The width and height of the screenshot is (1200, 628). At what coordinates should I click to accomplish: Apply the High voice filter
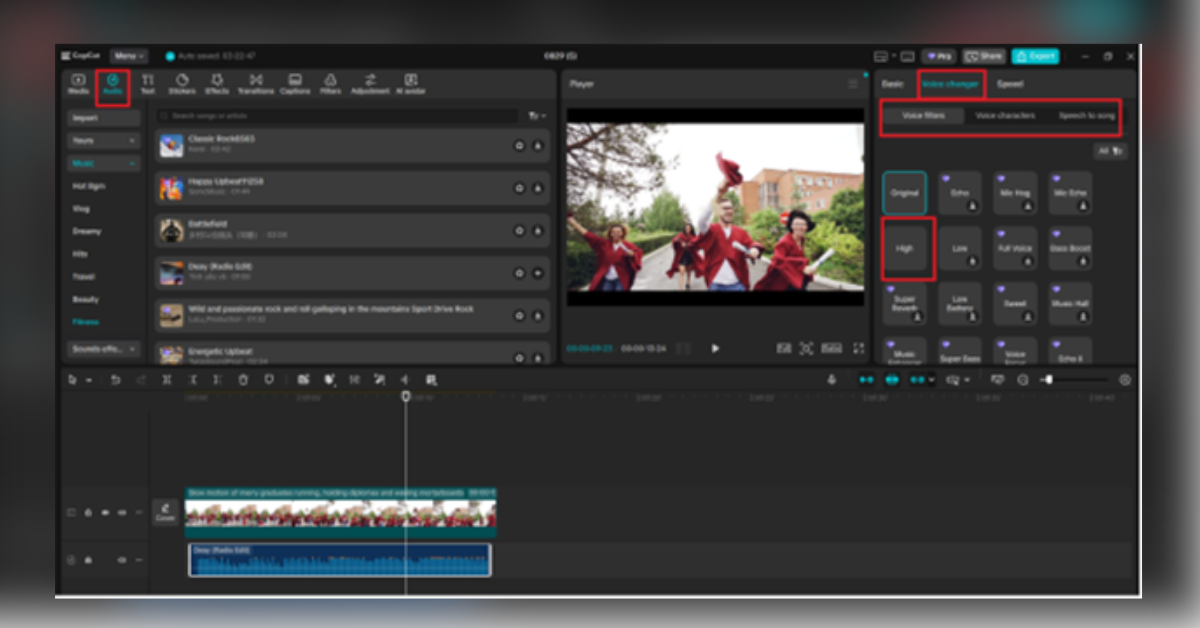click(904, 248)
